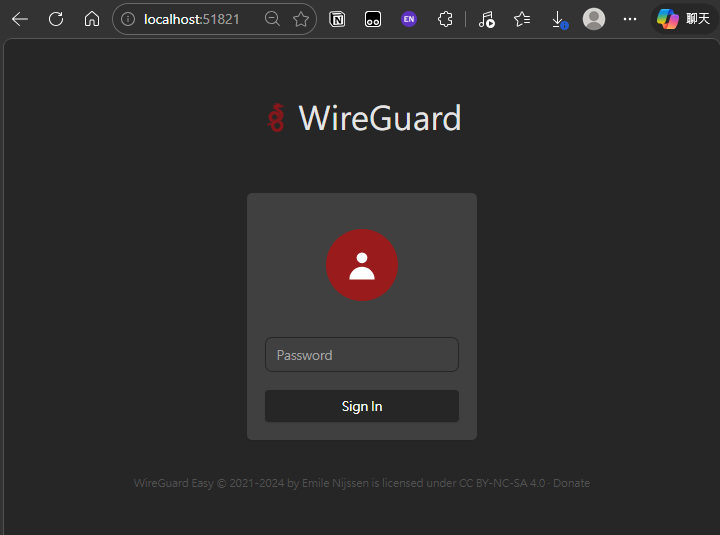Open the Notion extension

pyautogui.click(x=337, y=19)
